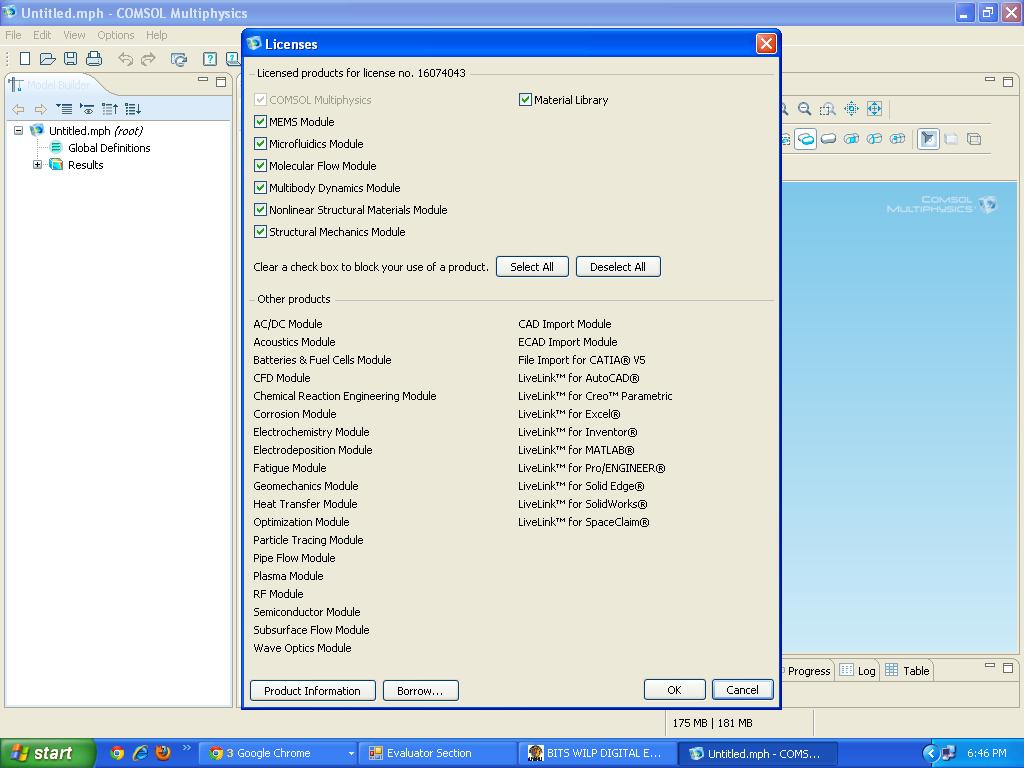Collapse the Untitled.mph root node
The width and height of the screenshot is (1024, 768).
(x=19, y=131)
